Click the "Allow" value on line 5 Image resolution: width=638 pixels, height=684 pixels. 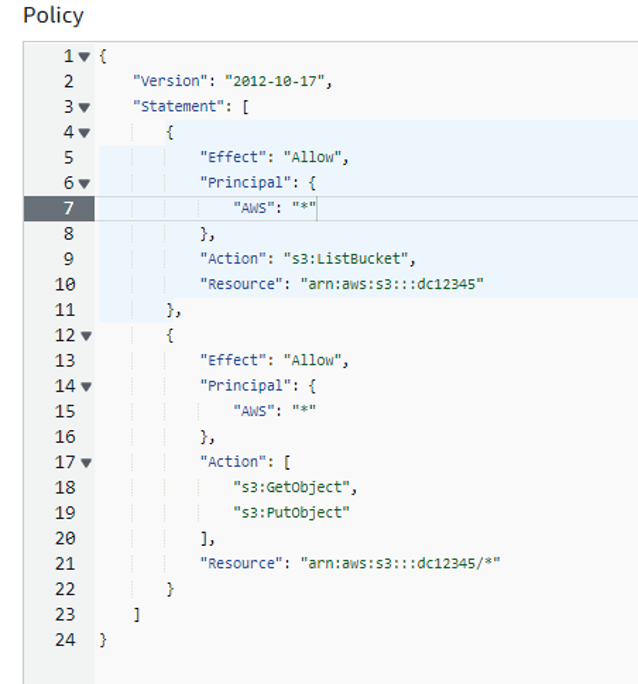[312, 157]
